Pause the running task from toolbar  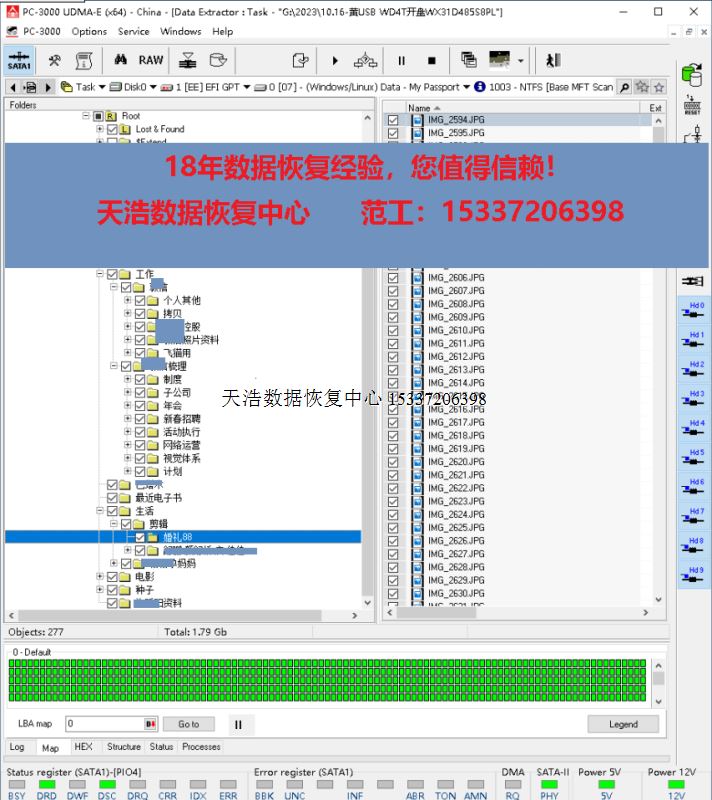[x=402, y=61]
